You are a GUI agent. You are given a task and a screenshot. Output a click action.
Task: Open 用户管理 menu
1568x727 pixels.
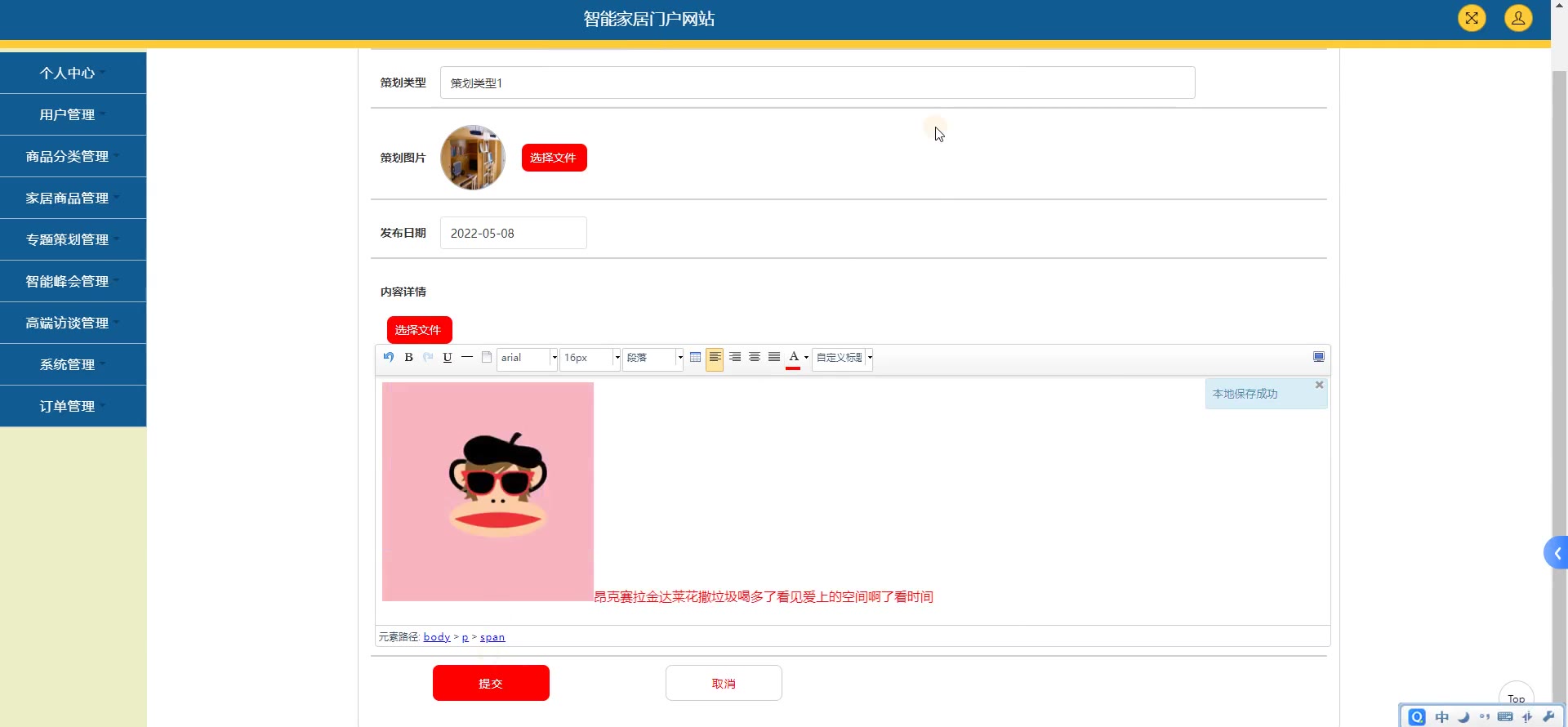(x=73, y=114)
